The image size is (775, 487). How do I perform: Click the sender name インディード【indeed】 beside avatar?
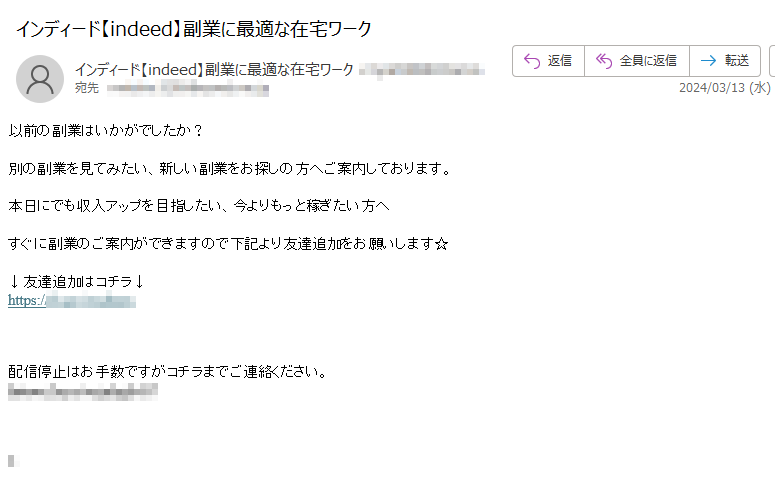(x=214, y=70)
